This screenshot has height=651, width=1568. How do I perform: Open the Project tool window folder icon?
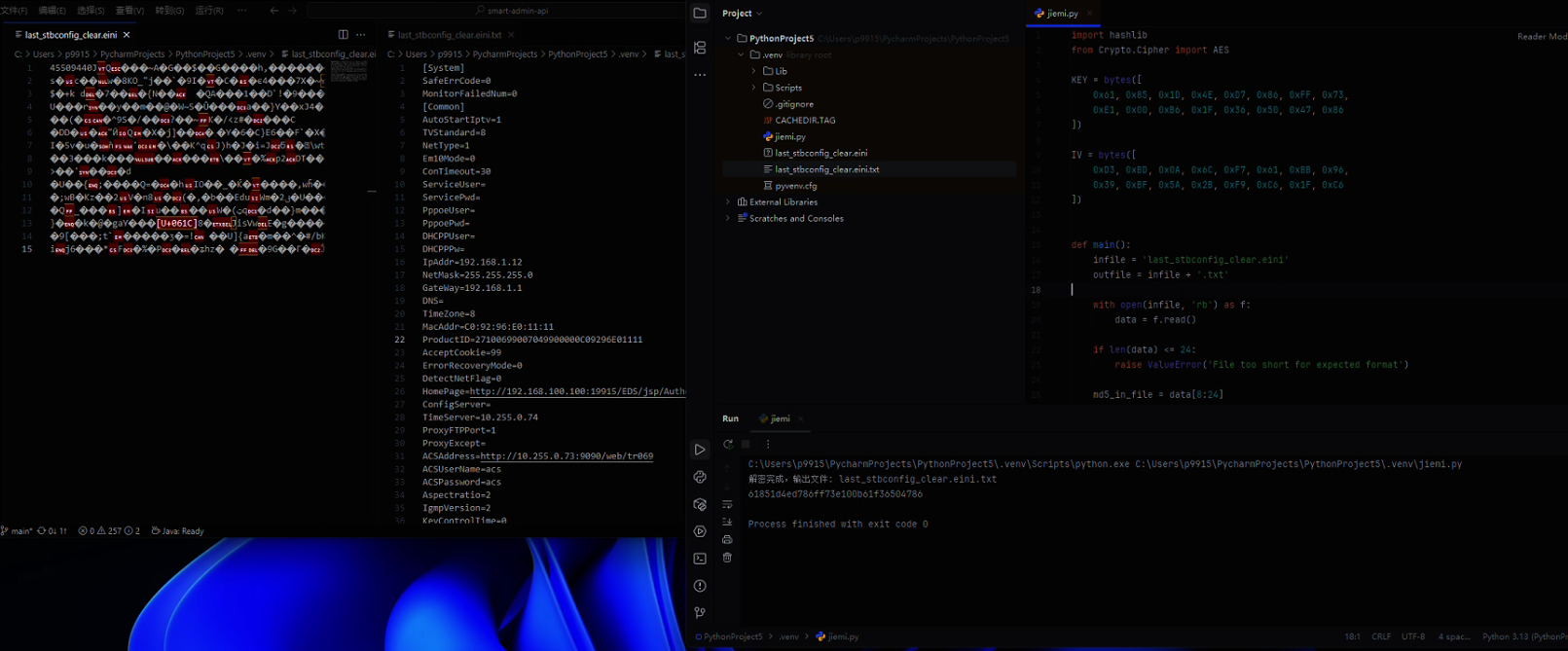[700, 14]
